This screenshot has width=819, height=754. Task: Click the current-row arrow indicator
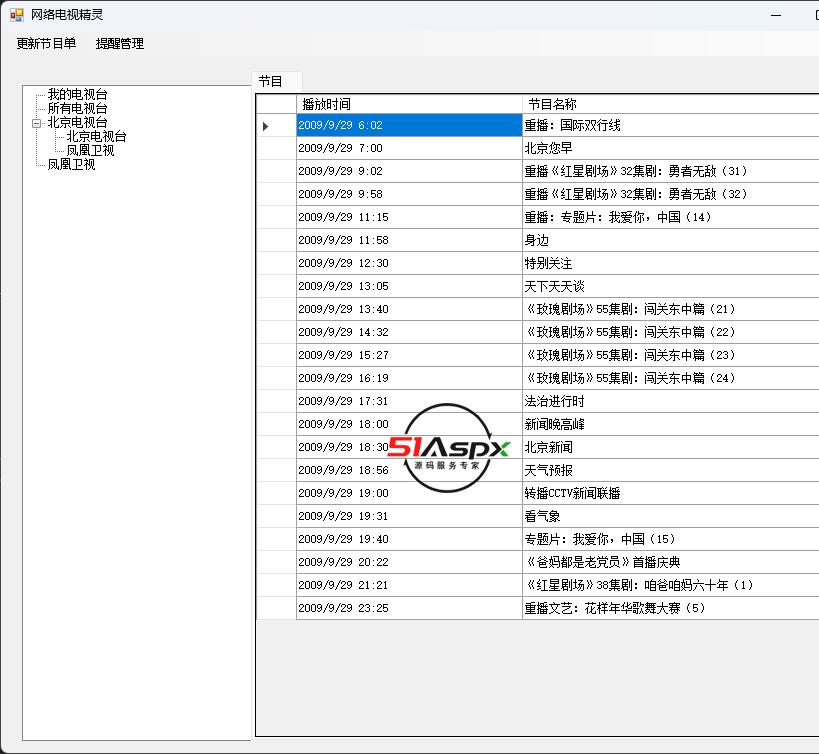click(x=266, y=126)
